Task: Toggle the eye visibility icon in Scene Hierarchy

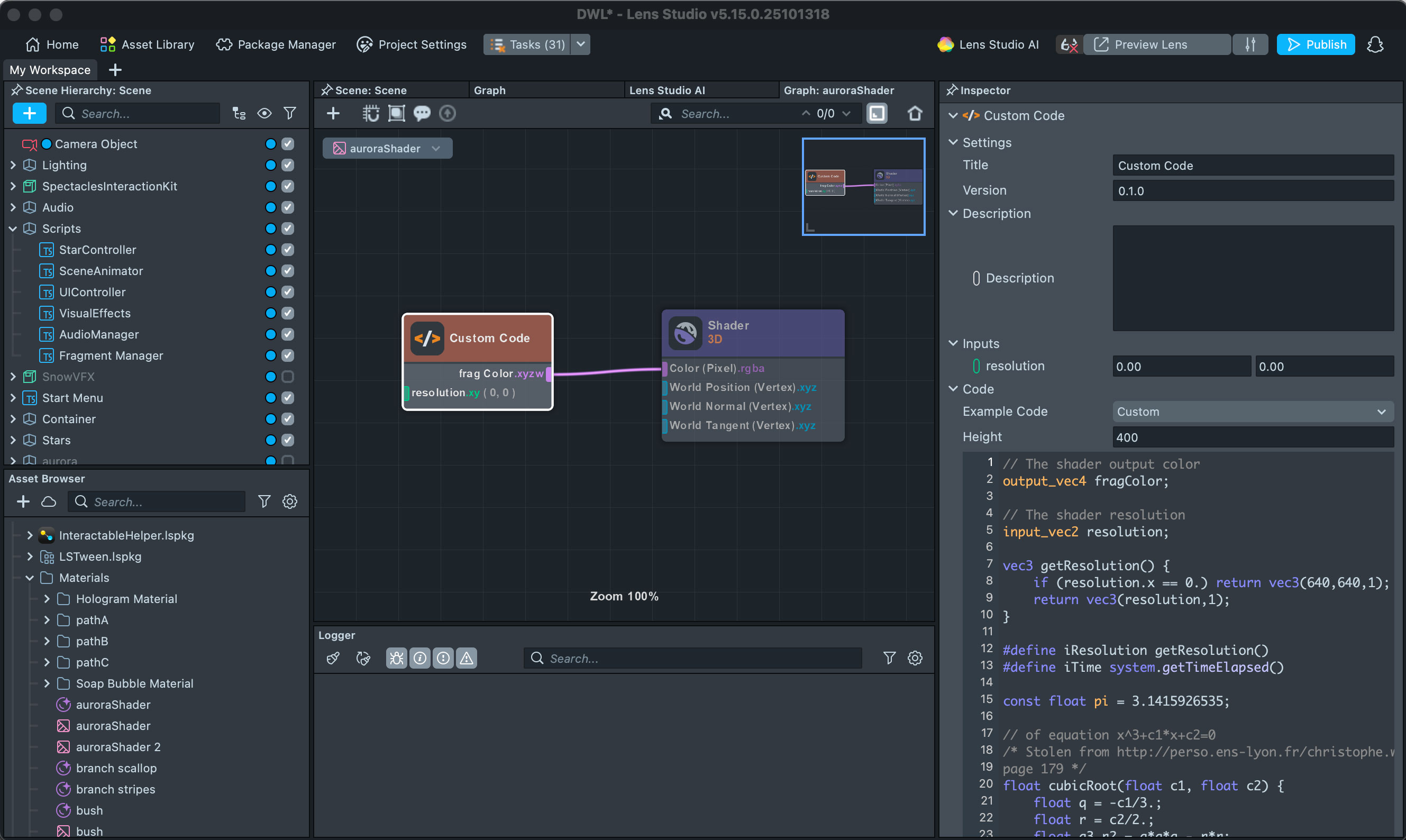Action: pos(264,113)
